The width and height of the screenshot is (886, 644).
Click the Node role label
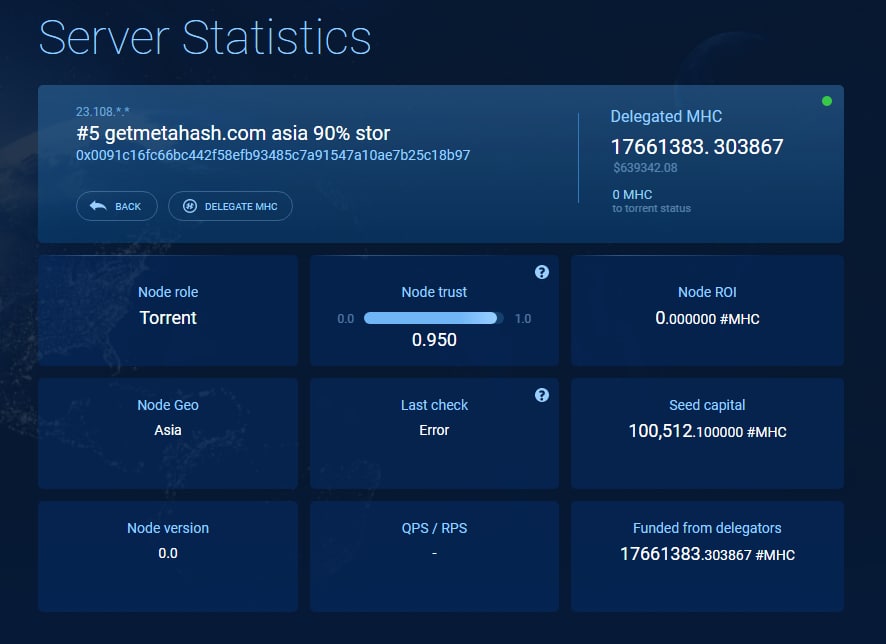(x=168, y=292)
